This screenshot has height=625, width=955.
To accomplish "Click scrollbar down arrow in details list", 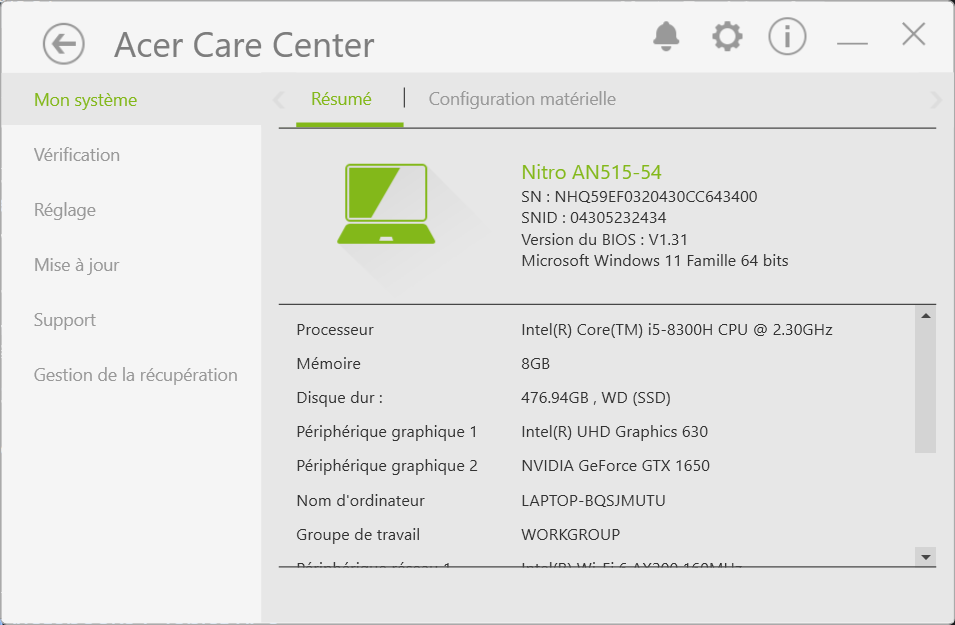I will point(925,557).
